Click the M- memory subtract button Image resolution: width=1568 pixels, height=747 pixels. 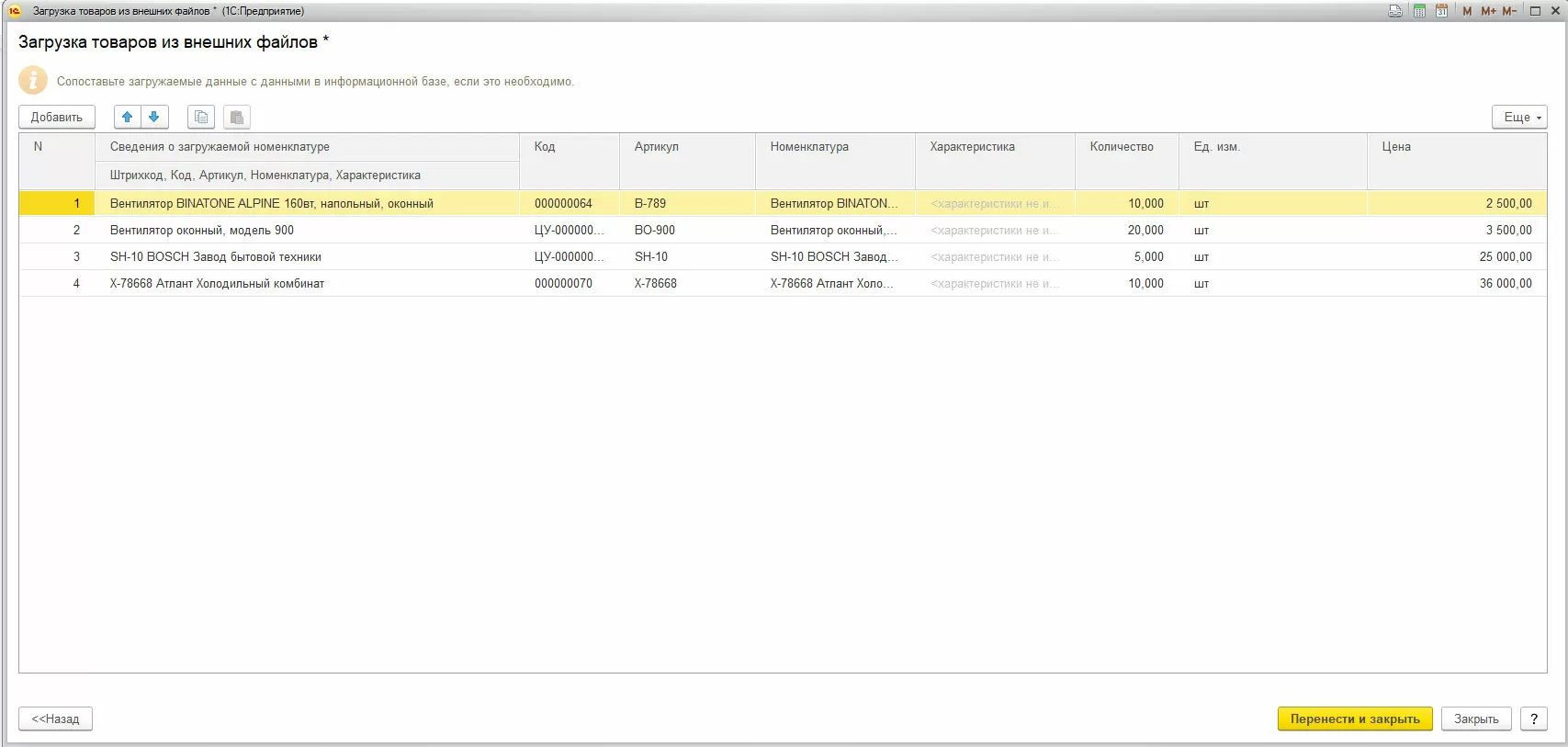click(x=1509, y=11)
